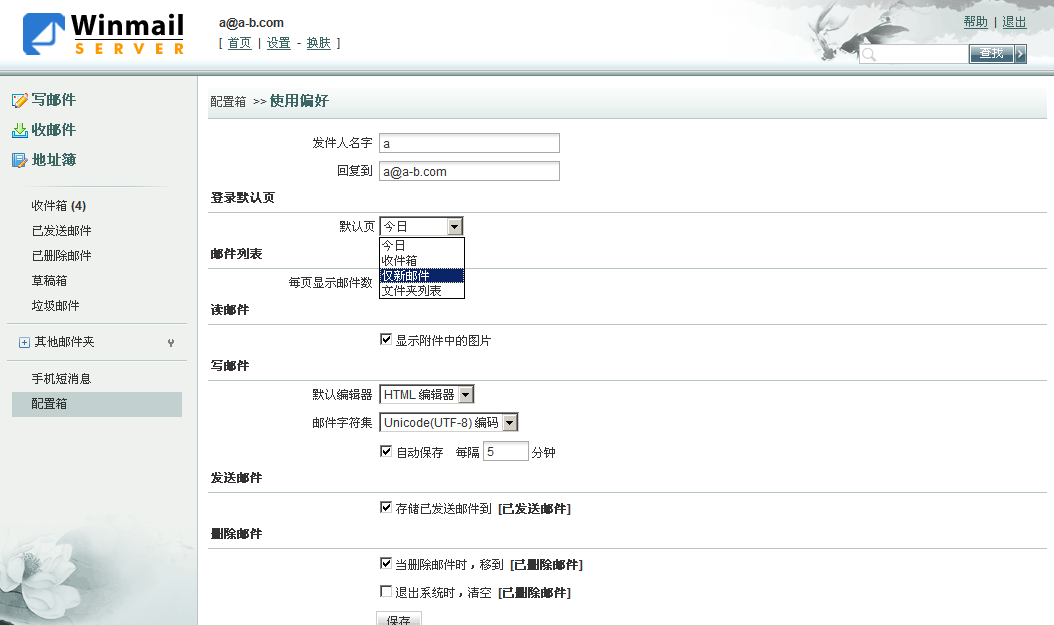Click the Winmail Server logo
This screenshot has height=626, width=1054.
tap(104, 34)
